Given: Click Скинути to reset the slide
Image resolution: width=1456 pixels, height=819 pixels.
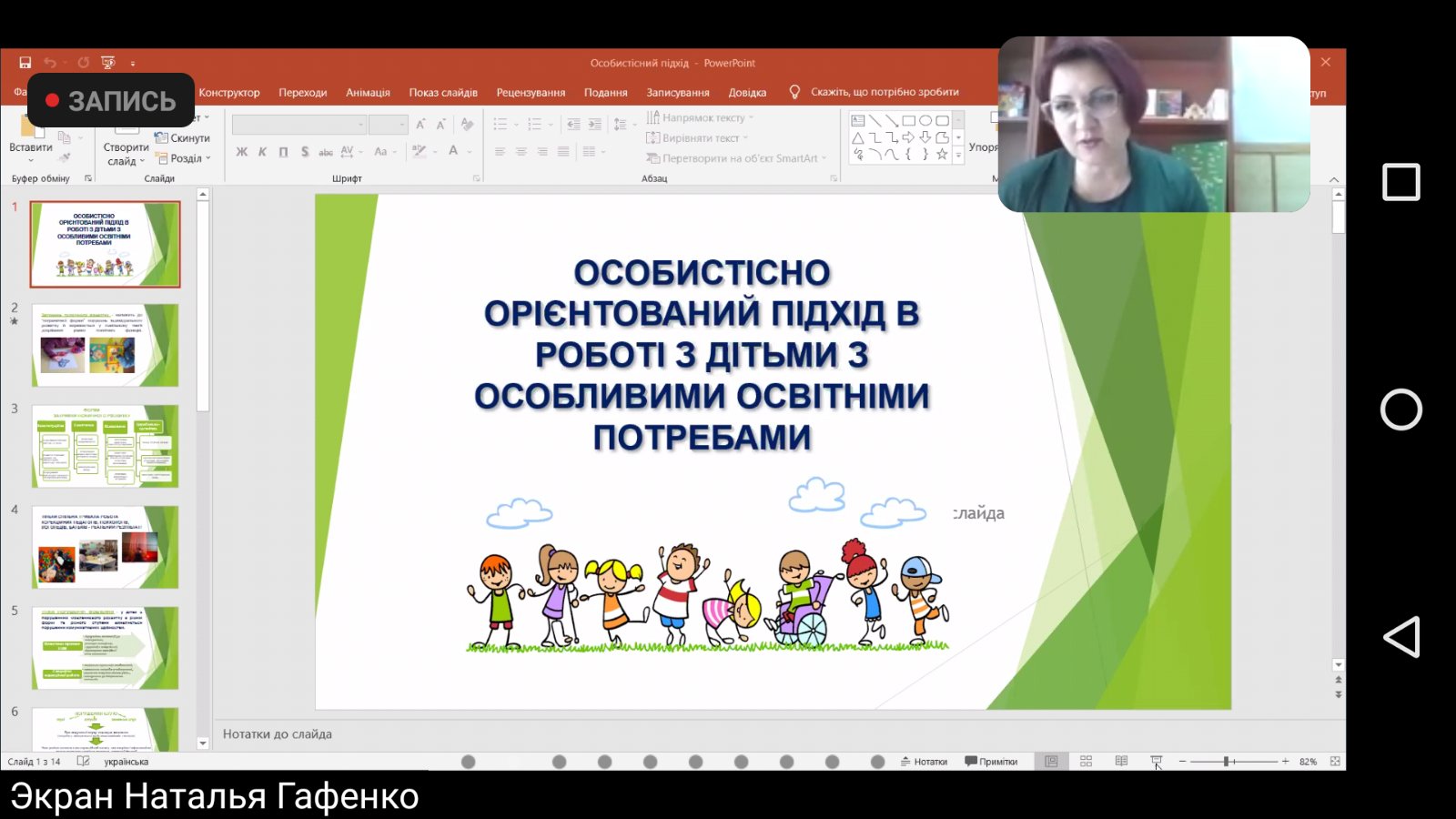Looking at the screenshot, I should 183,138.
